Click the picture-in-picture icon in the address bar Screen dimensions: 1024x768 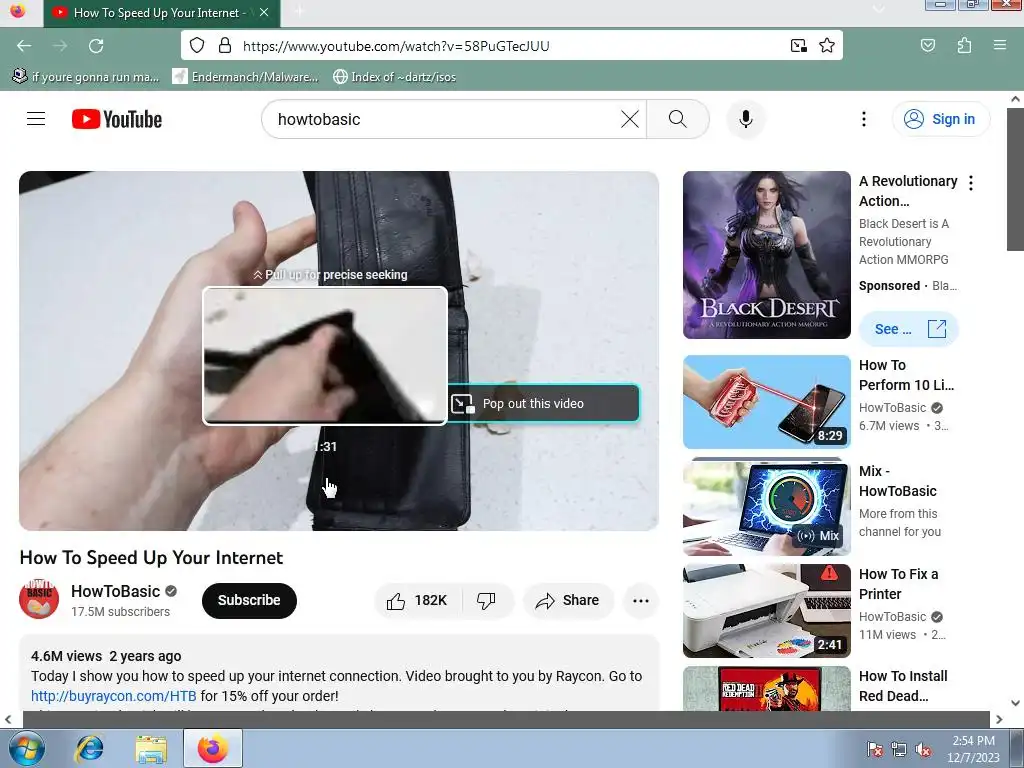coord(798,46)
